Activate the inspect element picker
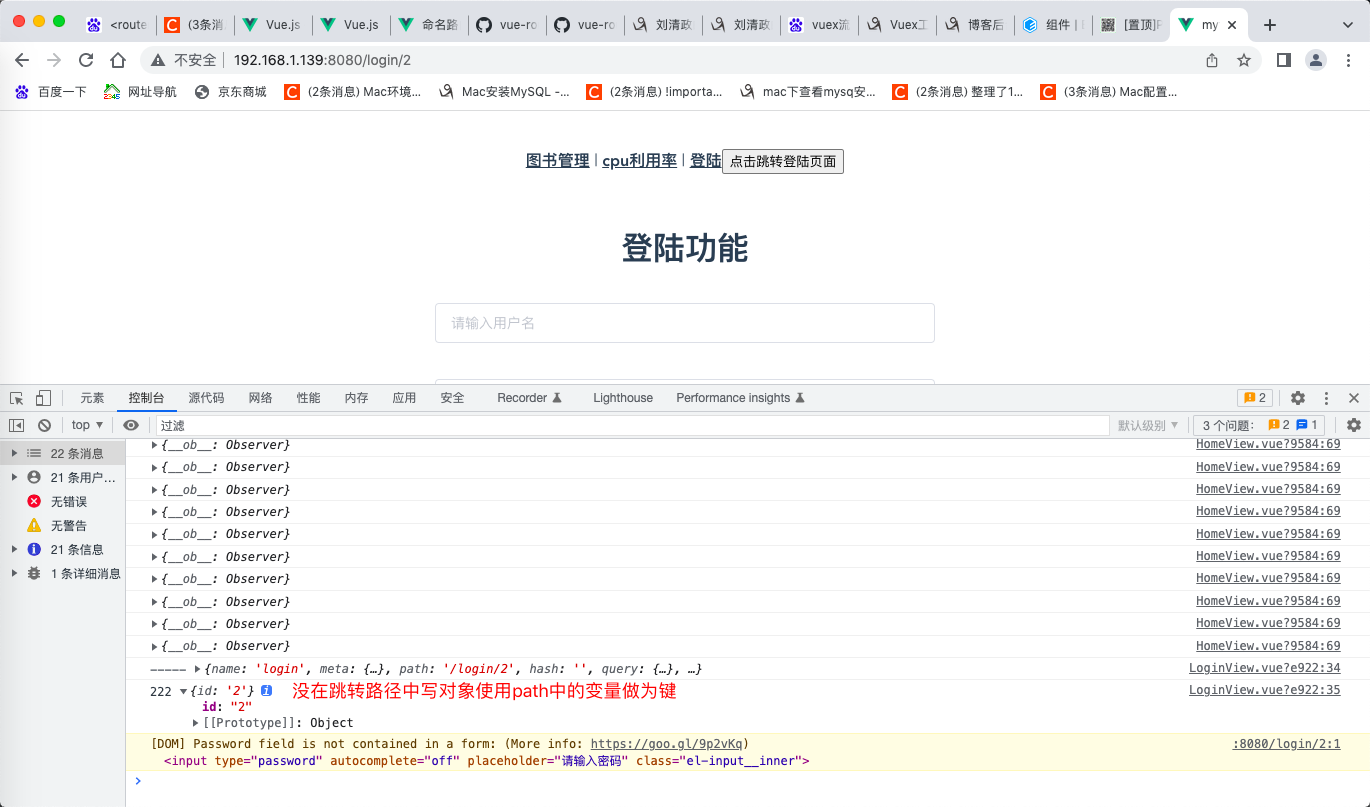This screenshot has width=1370, height=807. [x=17, y=398]
